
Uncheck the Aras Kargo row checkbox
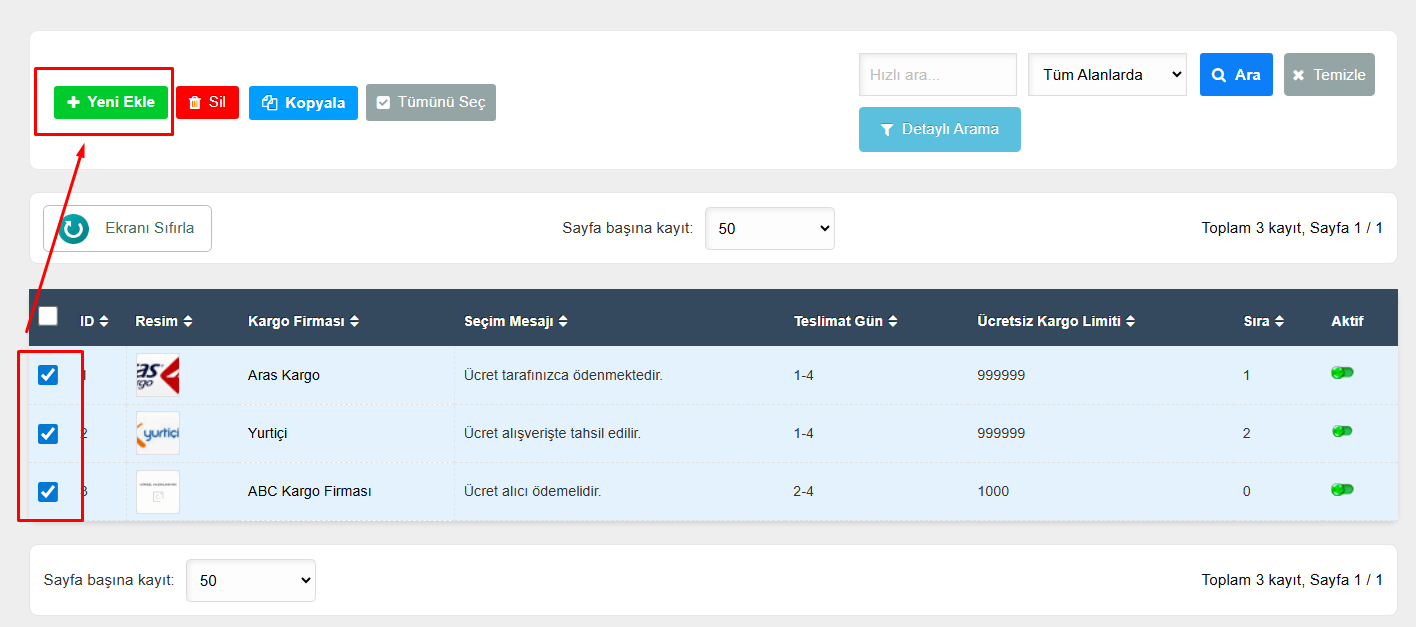pyautogui.click(x=48, y=375)
